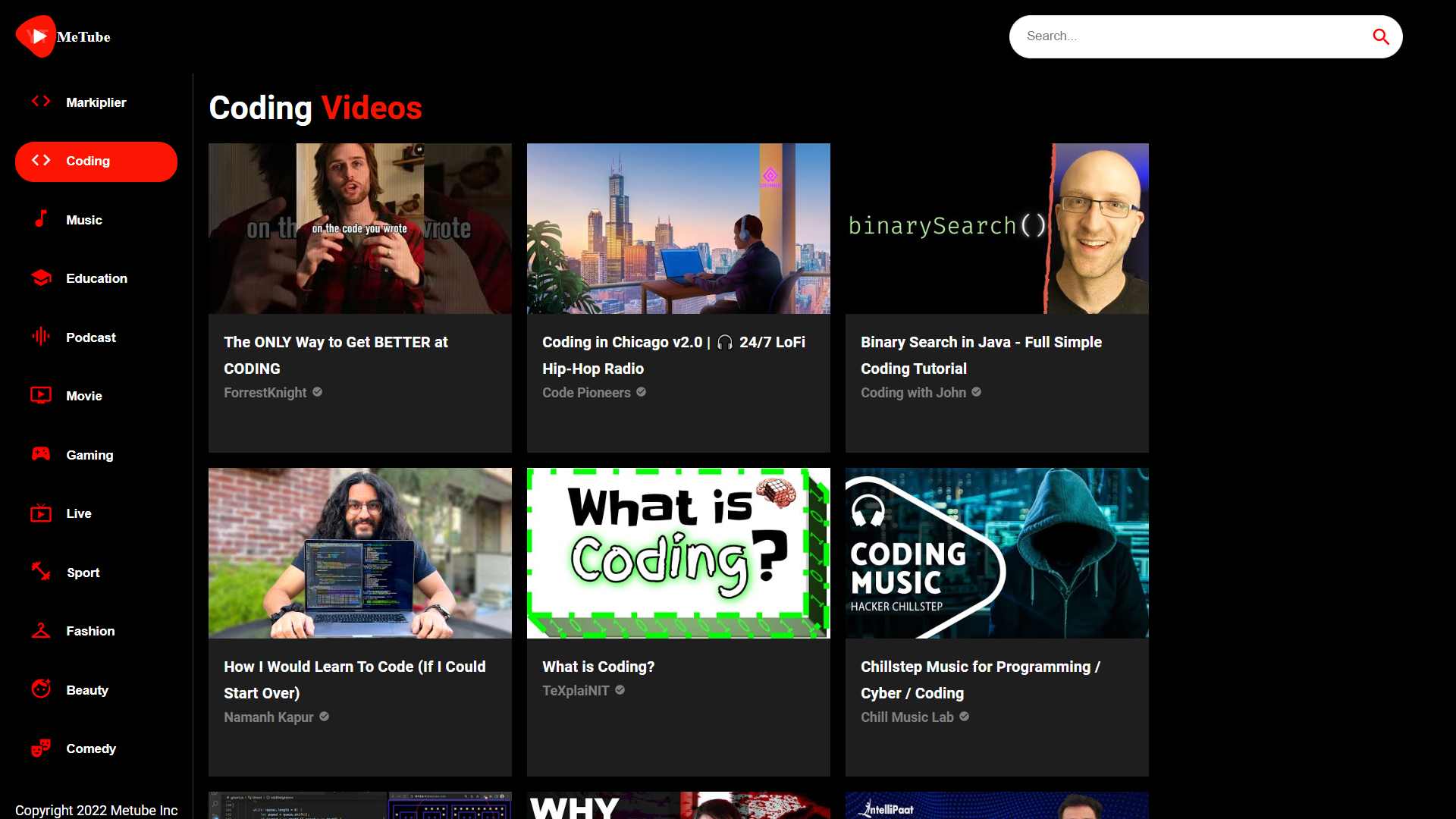Play the What is Coding? video thumbnail
Image resolution: width=1456 pixels, height=819 pixels.
[678, 553]
